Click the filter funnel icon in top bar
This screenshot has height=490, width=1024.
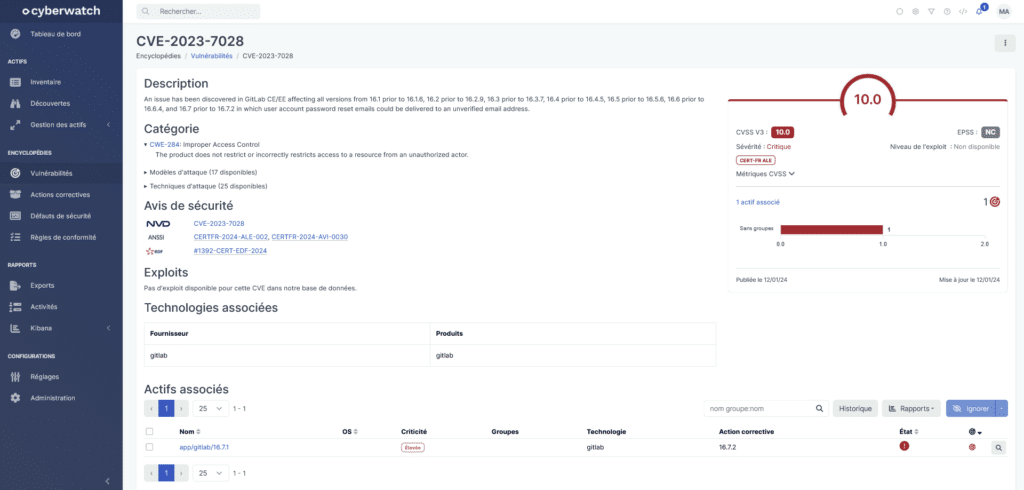coord(931,11)
